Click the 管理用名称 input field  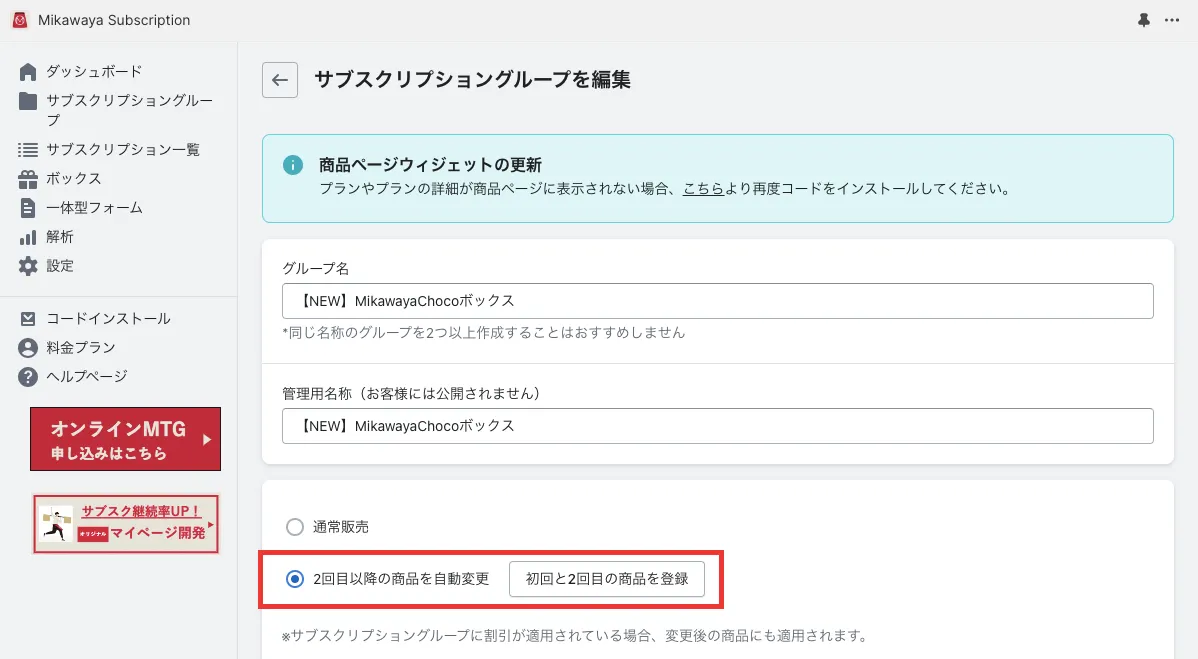pos(718,425)
